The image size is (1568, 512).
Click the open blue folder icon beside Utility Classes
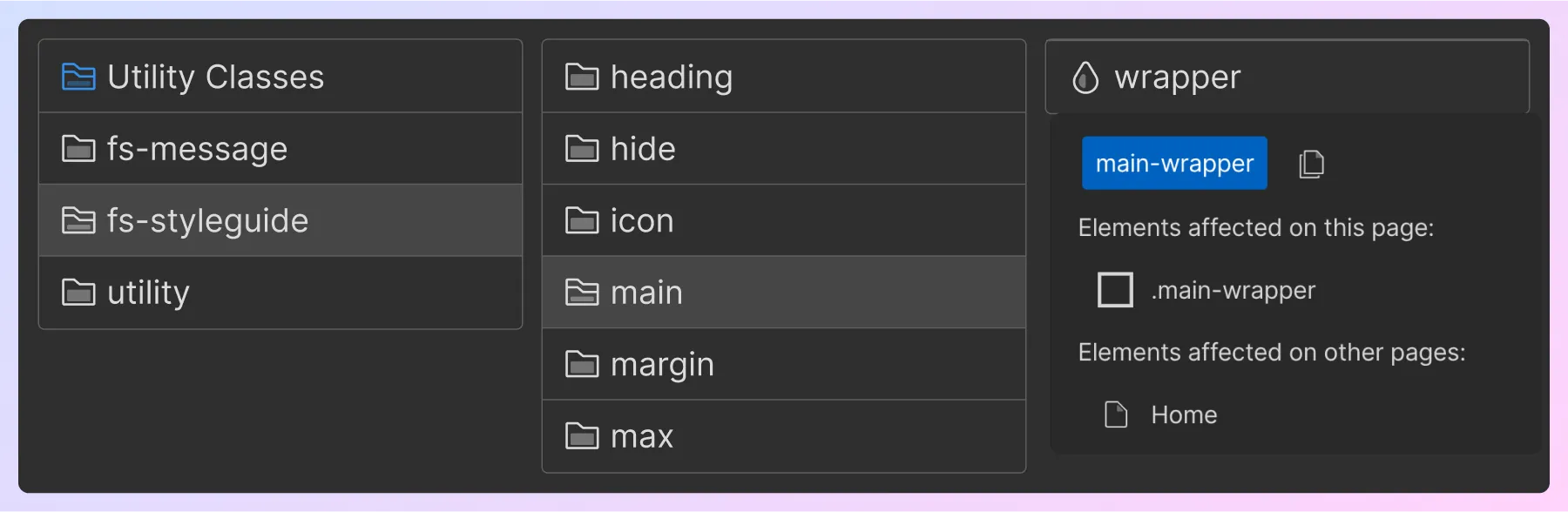79,77
